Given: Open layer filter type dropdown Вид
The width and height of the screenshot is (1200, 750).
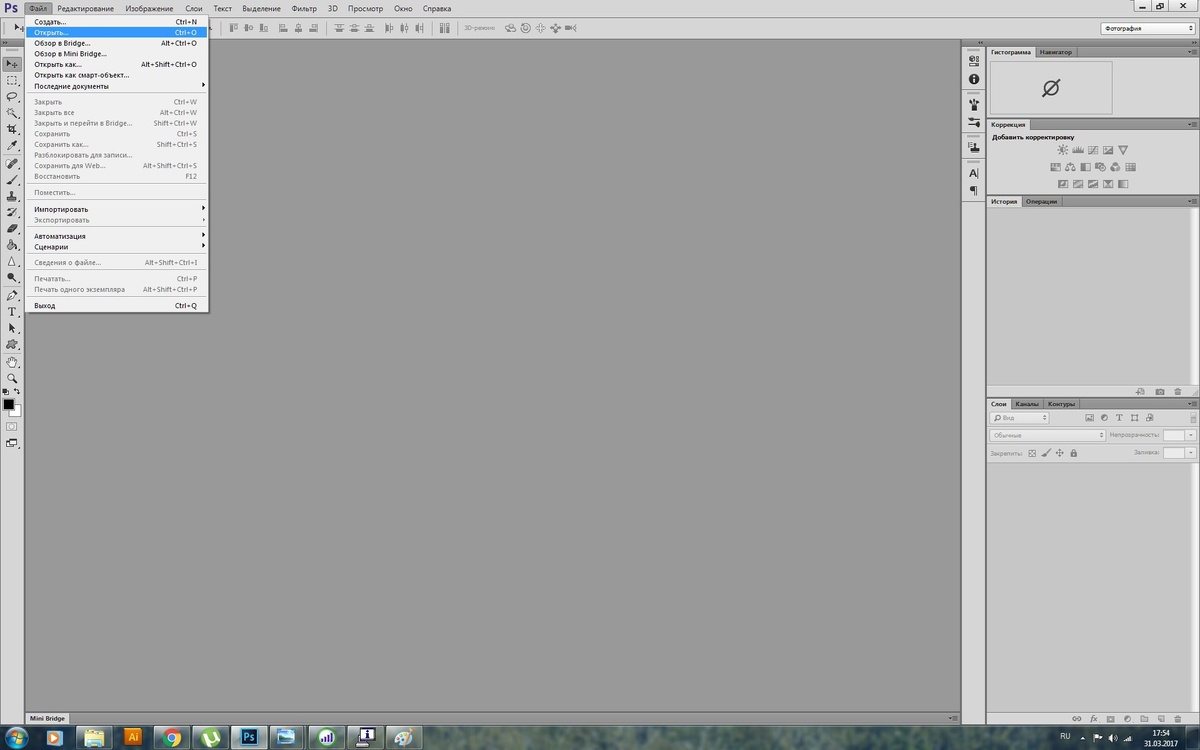Looking at the screenshot, I should [1019, 418].
